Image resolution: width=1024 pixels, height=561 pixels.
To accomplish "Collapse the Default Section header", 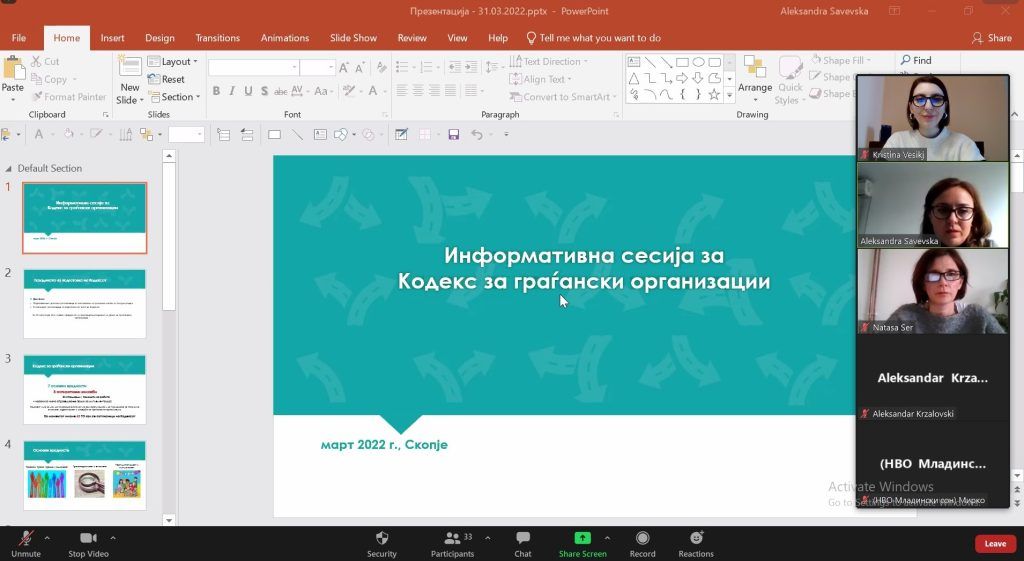I will point(8,168).
